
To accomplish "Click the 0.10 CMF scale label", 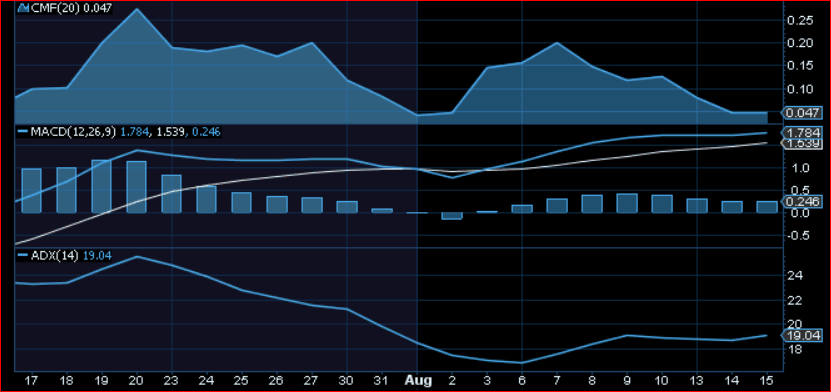I will (800, 88).
